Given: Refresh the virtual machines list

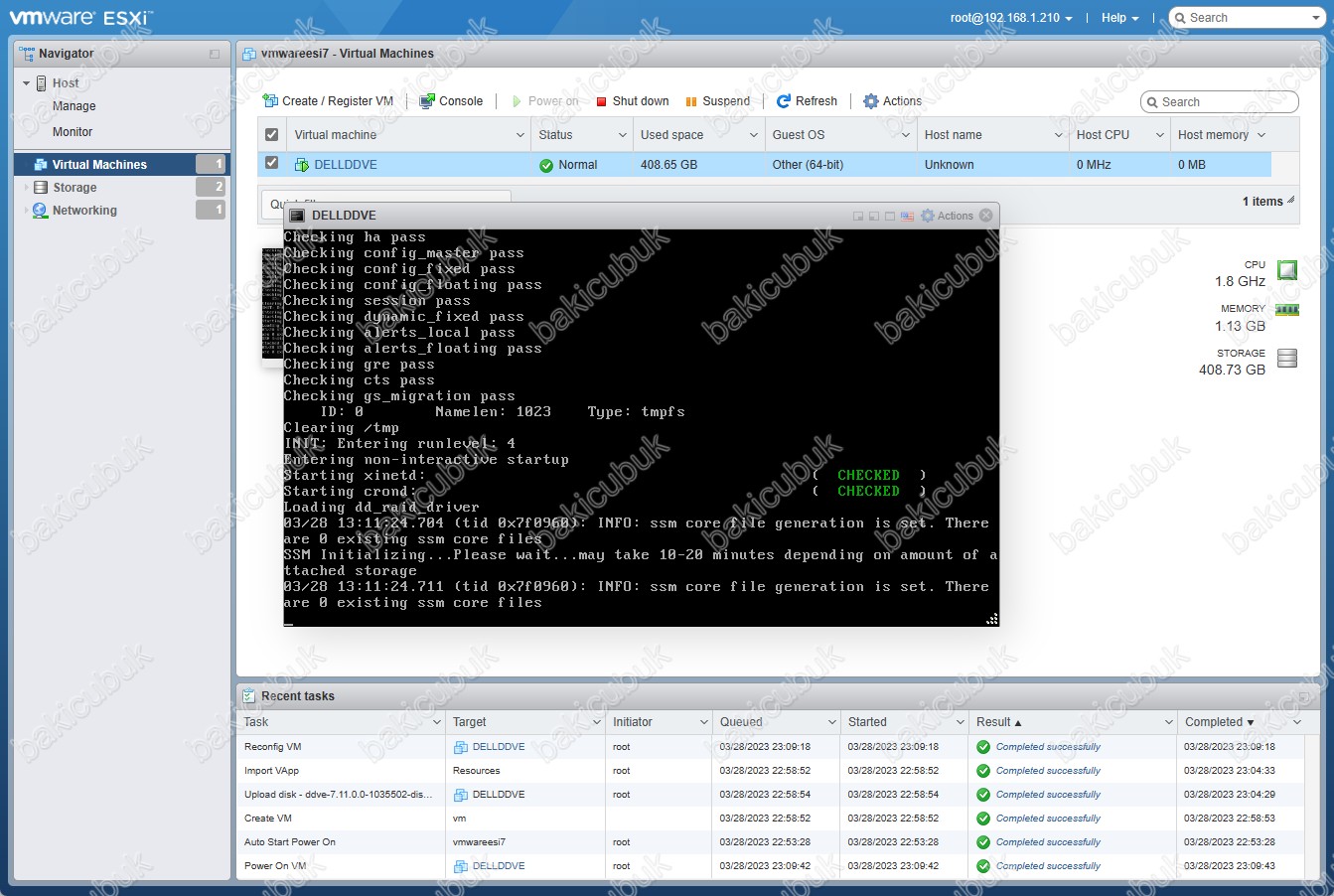Looking at the screenshot, I should tap(807, 101).
